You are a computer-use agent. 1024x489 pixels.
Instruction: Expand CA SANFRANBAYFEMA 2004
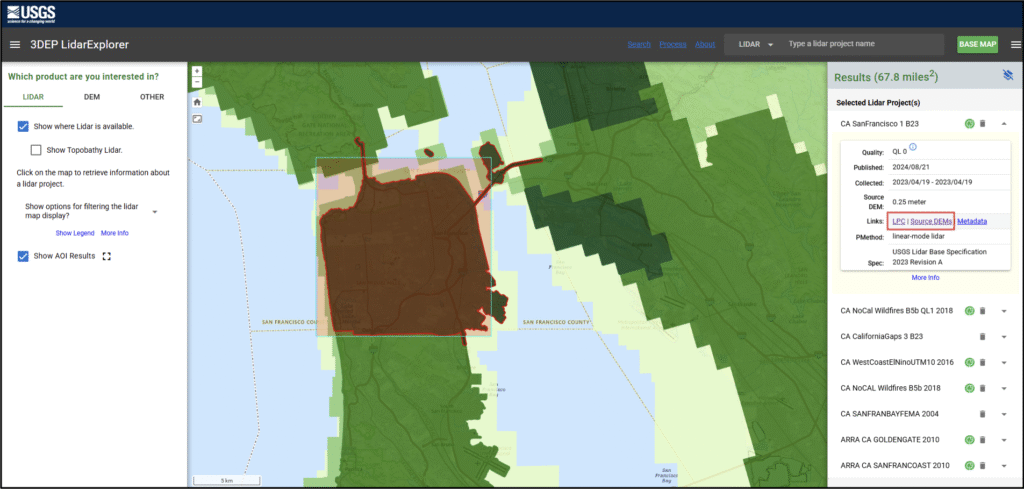pos(1004,414)
